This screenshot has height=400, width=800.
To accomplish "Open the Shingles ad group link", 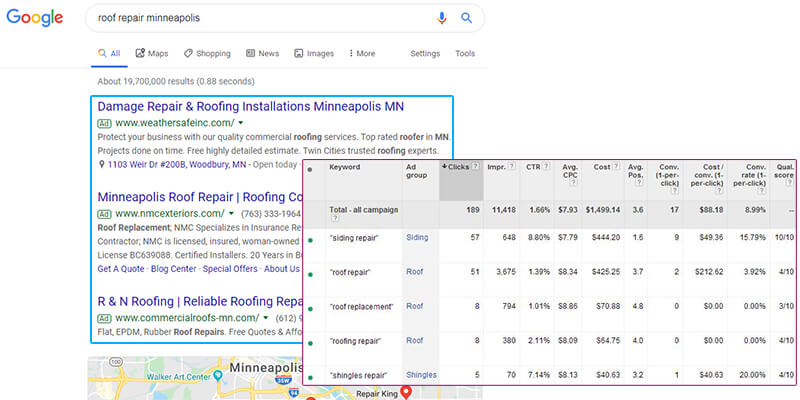I will [x=421, y=375].
